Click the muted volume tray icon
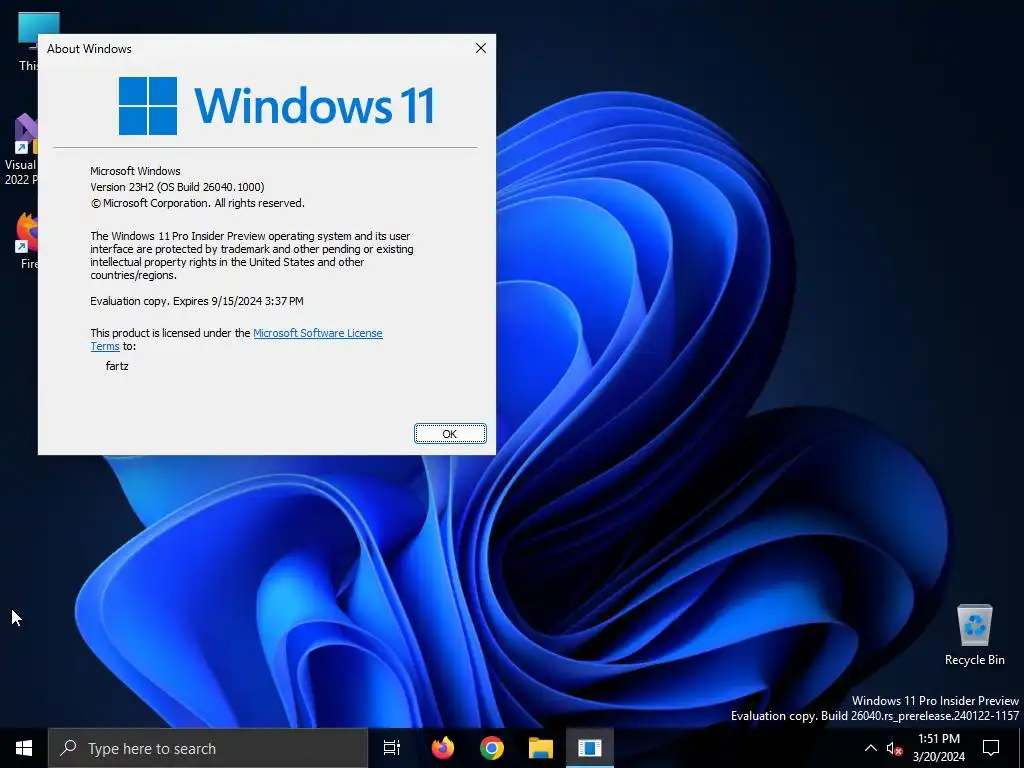 click(x=895, y=748)
